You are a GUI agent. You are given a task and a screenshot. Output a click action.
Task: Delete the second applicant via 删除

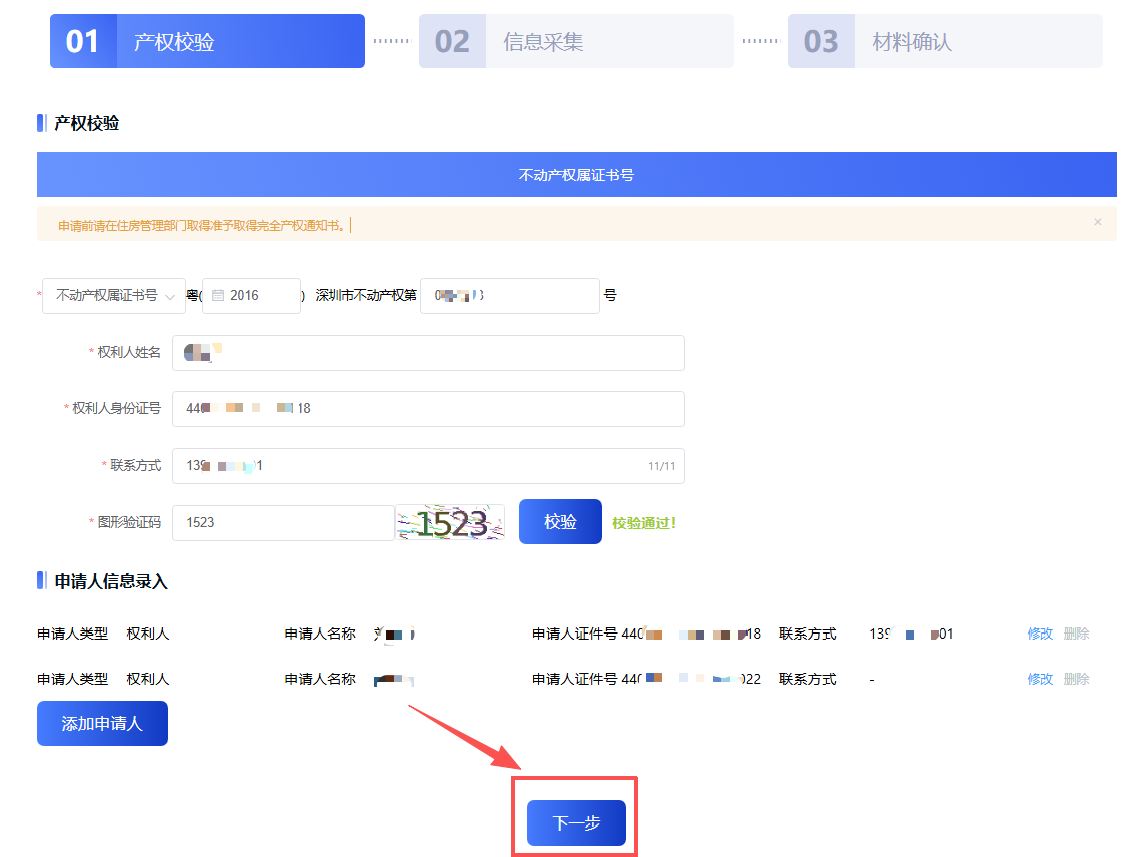click(1076, 679)
